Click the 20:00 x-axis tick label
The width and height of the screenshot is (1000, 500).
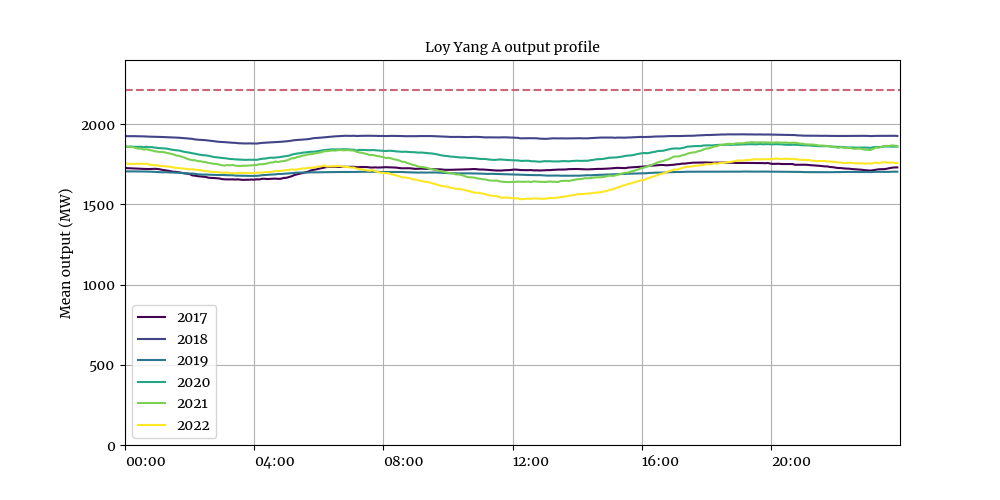(x=791, y=461)
